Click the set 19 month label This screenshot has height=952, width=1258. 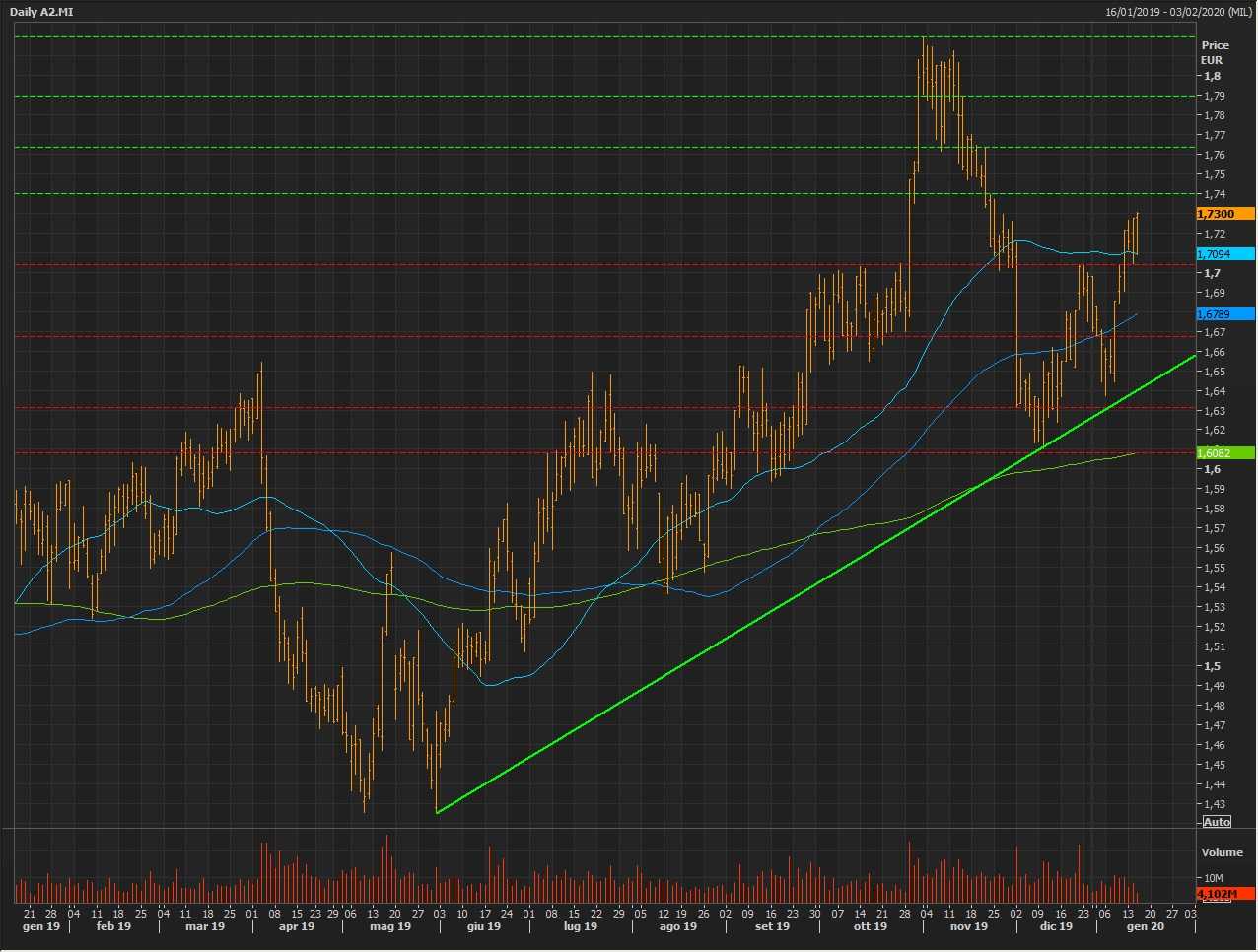point(772,926)
